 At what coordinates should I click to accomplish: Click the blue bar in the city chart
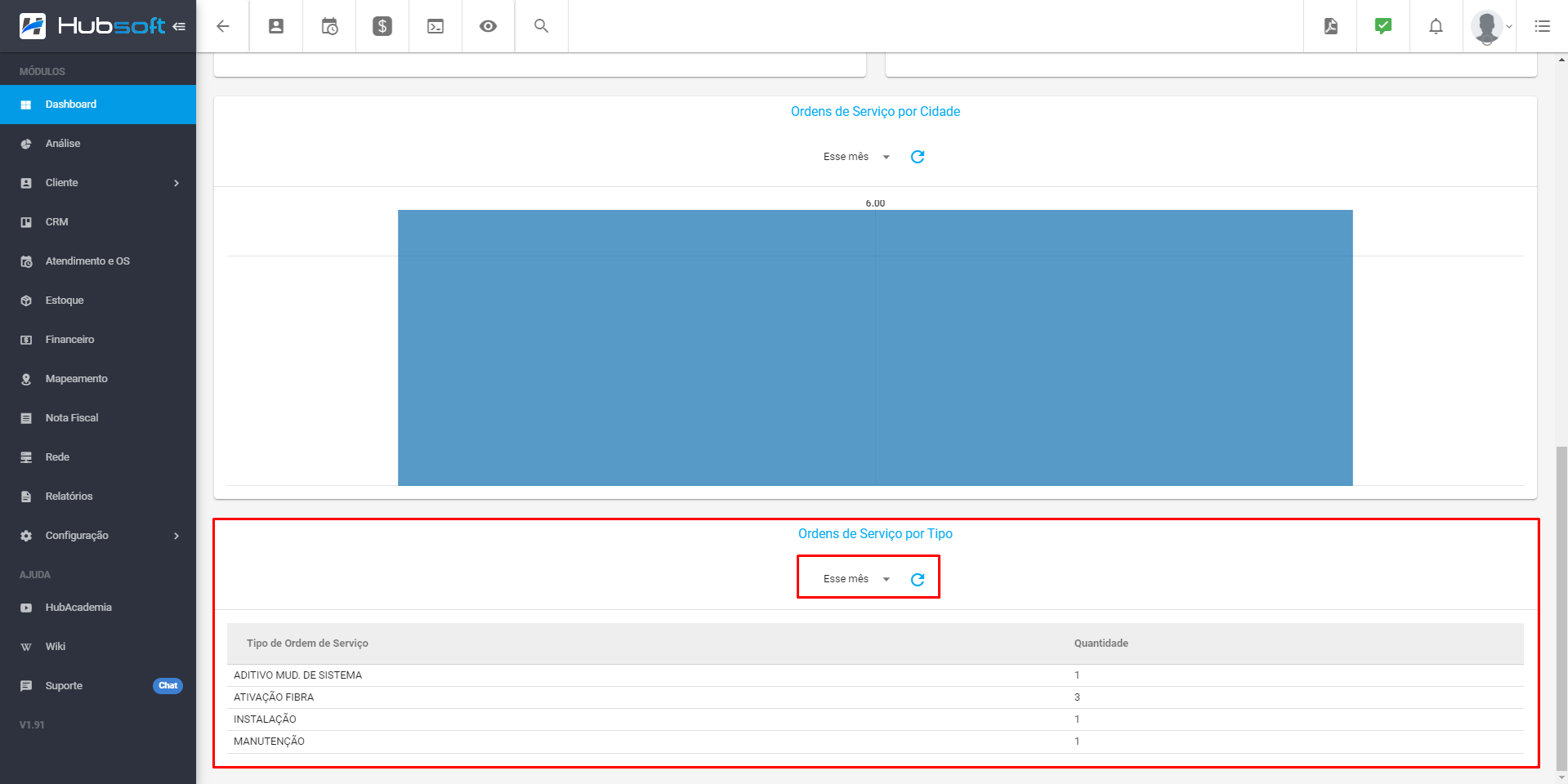875,348
